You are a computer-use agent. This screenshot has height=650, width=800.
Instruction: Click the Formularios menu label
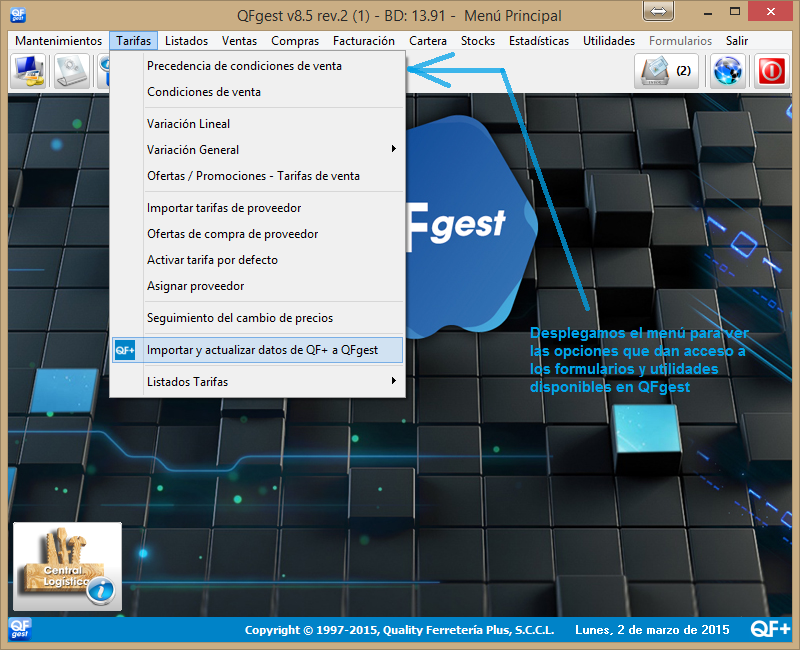point(680,41)
